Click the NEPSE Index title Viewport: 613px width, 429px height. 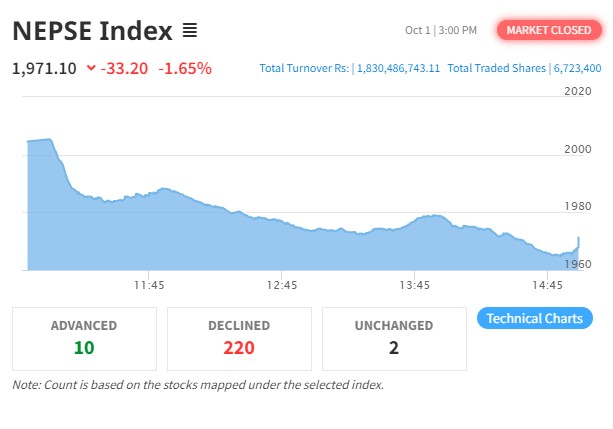click(x=92, y=32)
